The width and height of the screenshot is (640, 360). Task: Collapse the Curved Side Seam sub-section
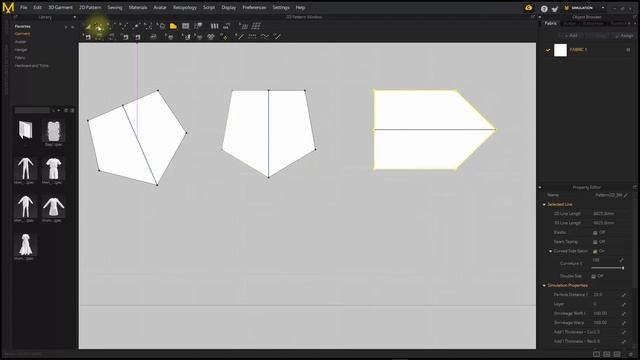[x=550, y=251]
